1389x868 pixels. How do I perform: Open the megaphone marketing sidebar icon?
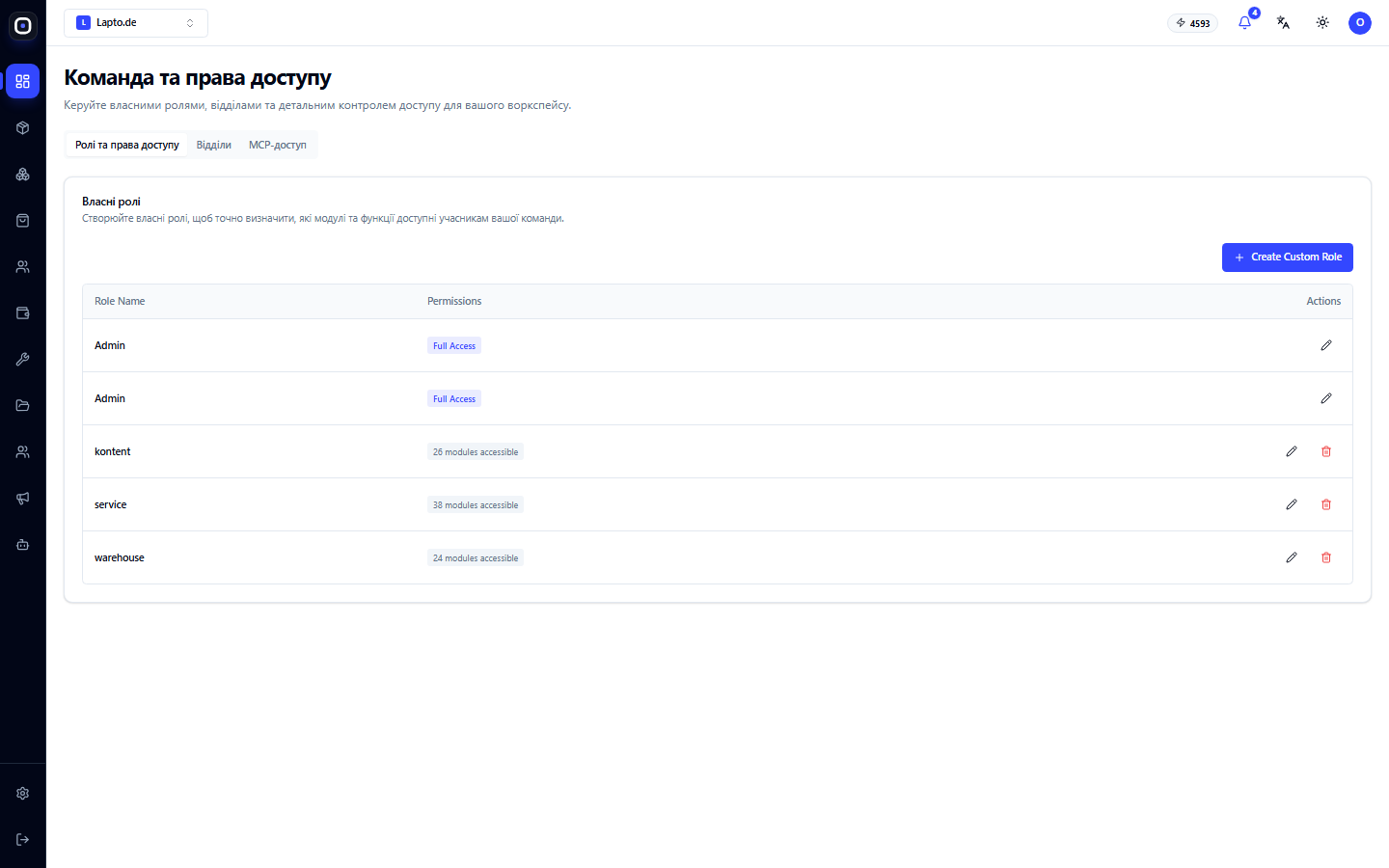[23, 498]
